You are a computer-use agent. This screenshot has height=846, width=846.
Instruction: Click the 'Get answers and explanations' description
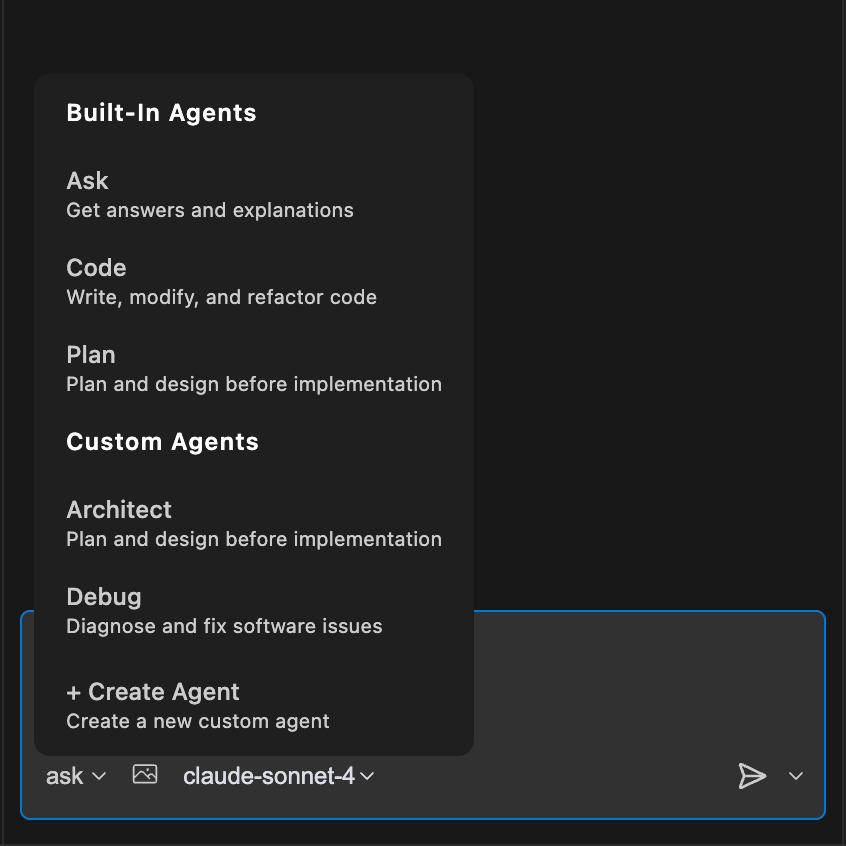click(210, 210)
